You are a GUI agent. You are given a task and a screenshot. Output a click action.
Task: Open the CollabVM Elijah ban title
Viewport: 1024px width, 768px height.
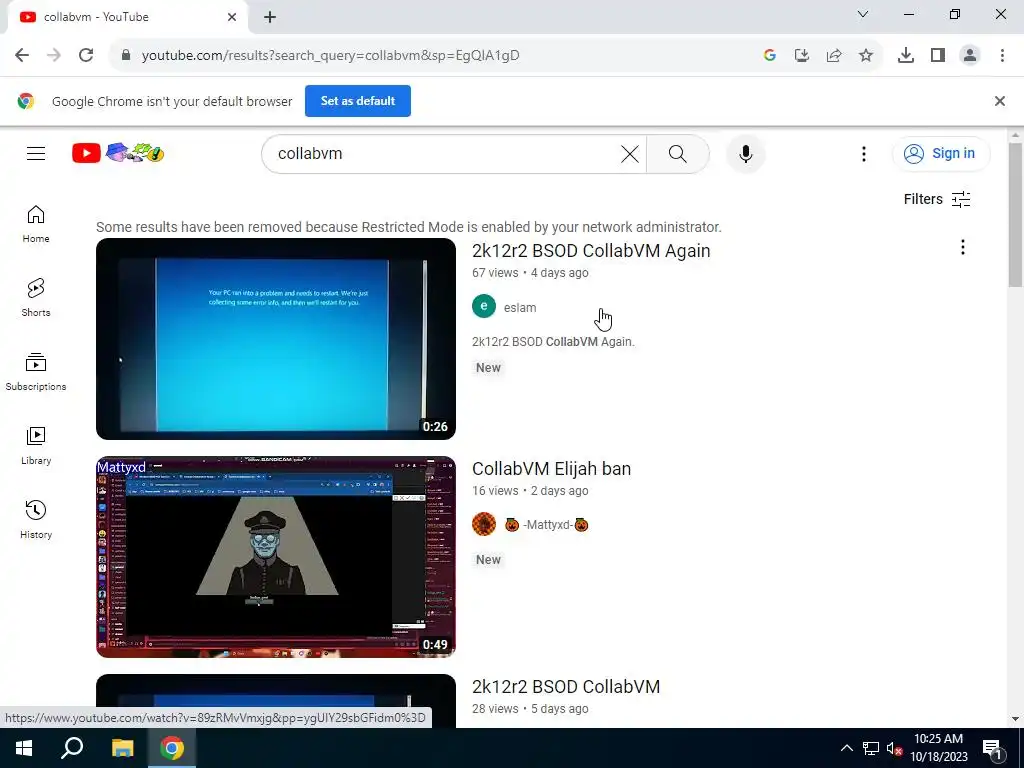551,469
